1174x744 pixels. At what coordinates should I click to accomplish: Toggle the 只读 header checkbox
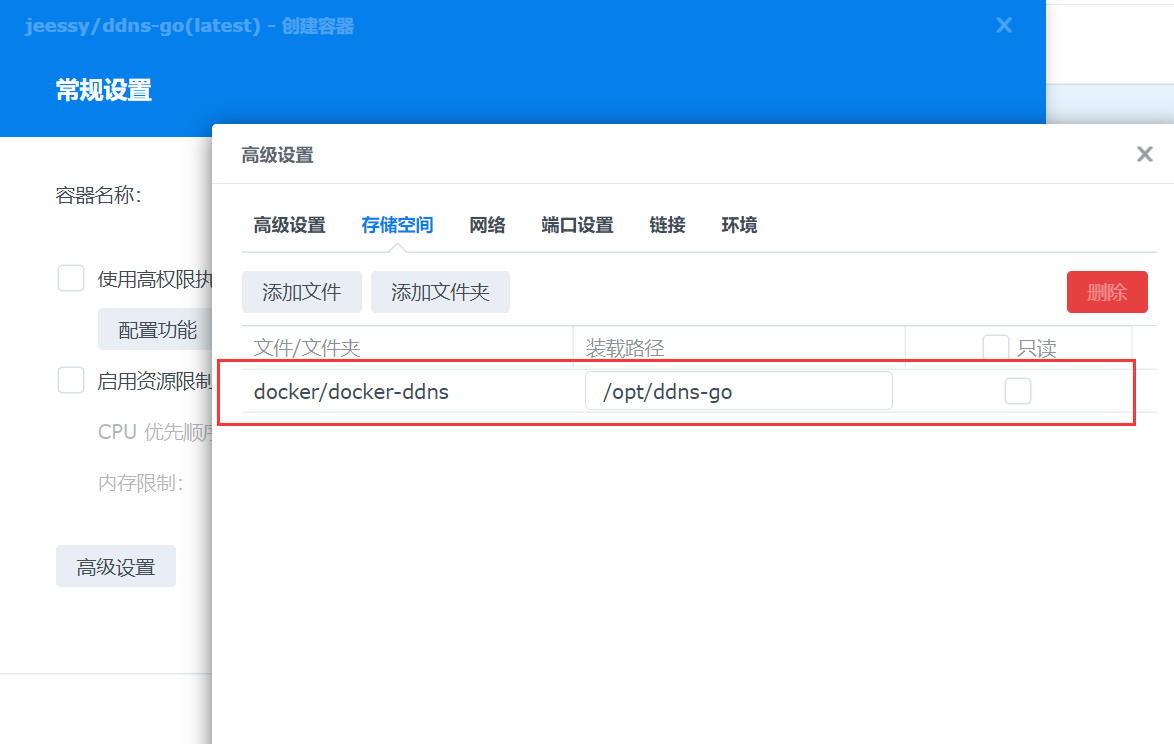point(995,348)
